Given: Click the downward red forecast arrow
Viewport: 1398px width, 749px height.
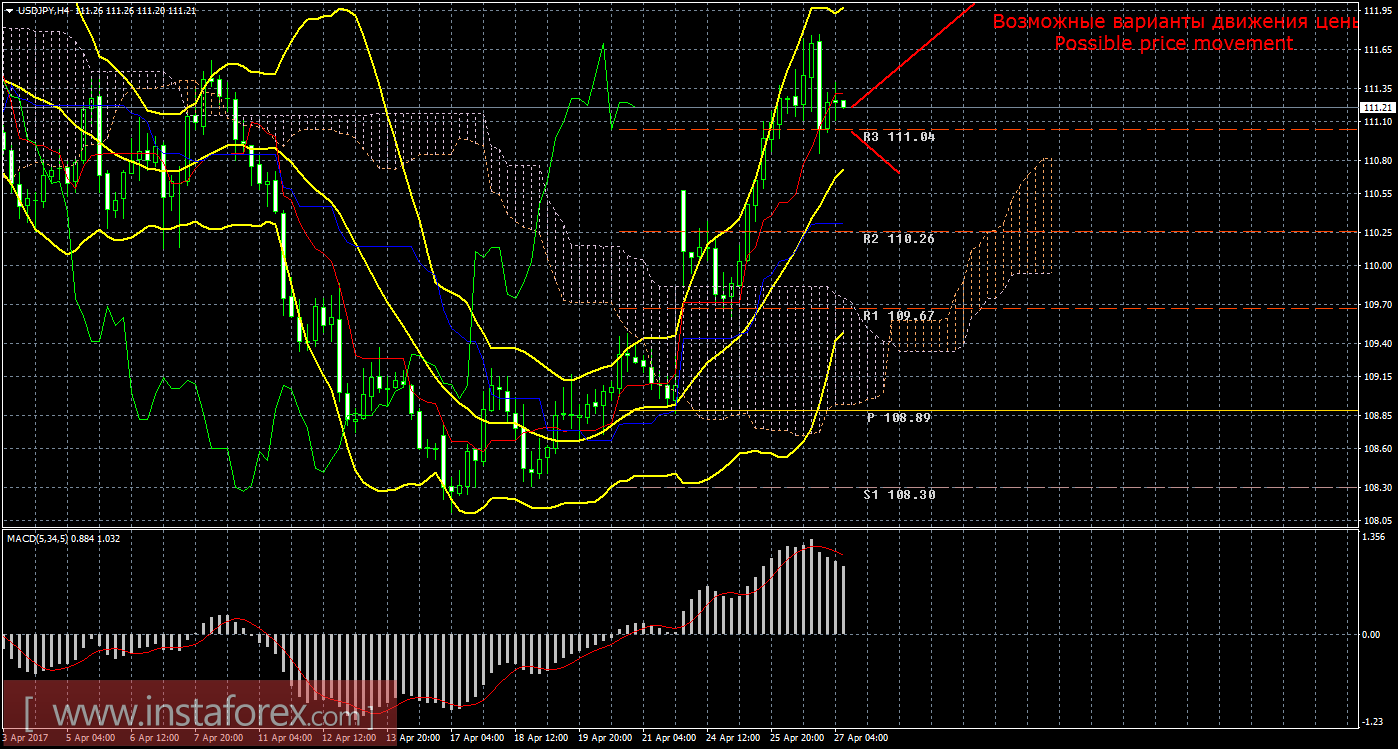Looking at the screenshot, I should [876, 152].
